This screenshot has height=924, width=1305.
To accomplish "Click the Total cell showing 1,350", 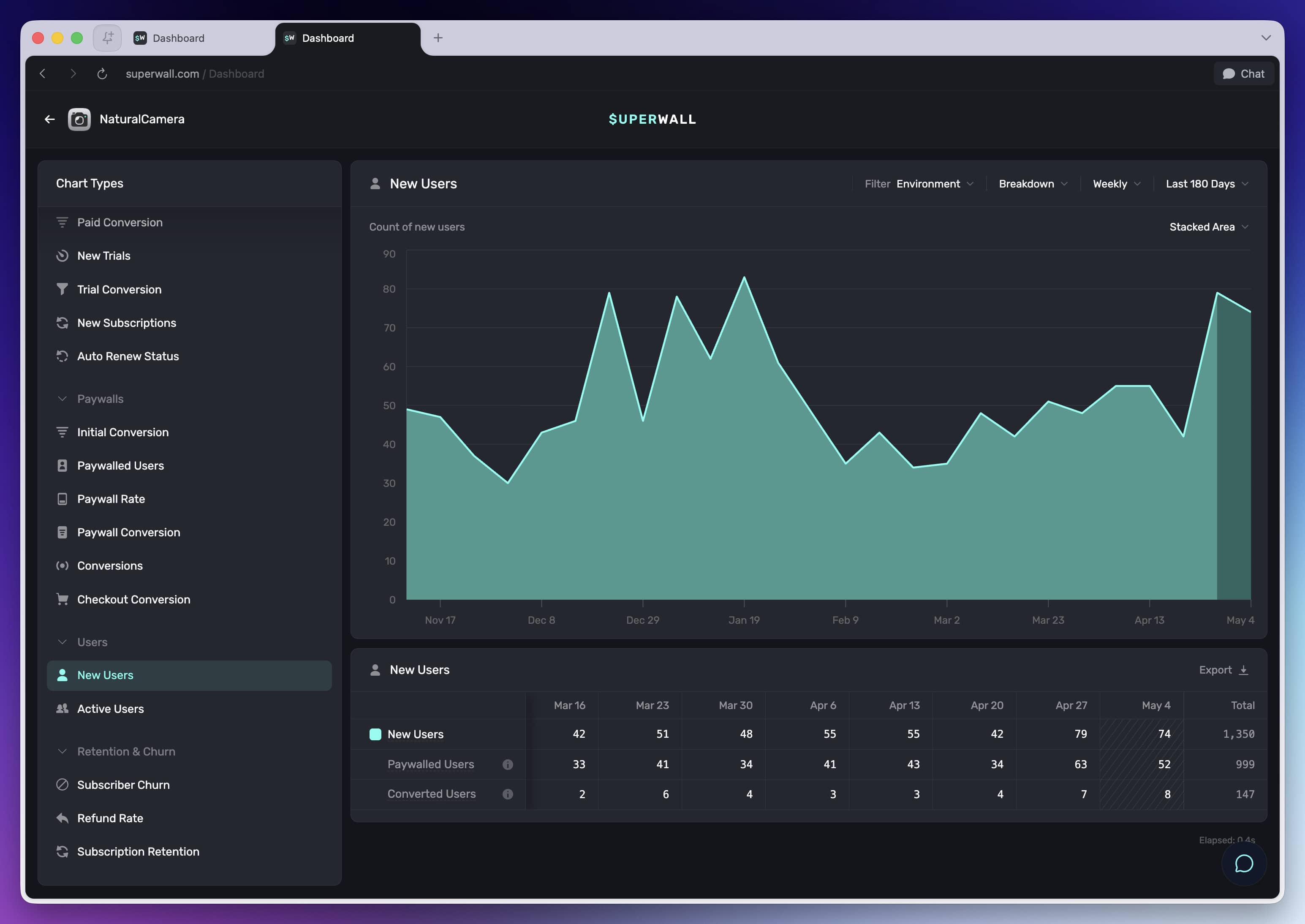I will coord(1238,734).
